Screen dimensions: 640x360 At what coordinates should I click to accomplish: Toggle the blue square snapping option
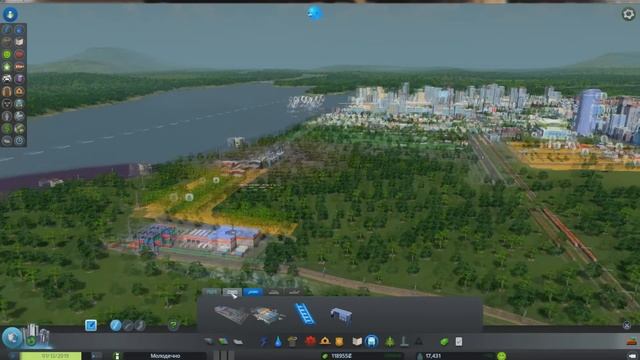coord(91,325)
